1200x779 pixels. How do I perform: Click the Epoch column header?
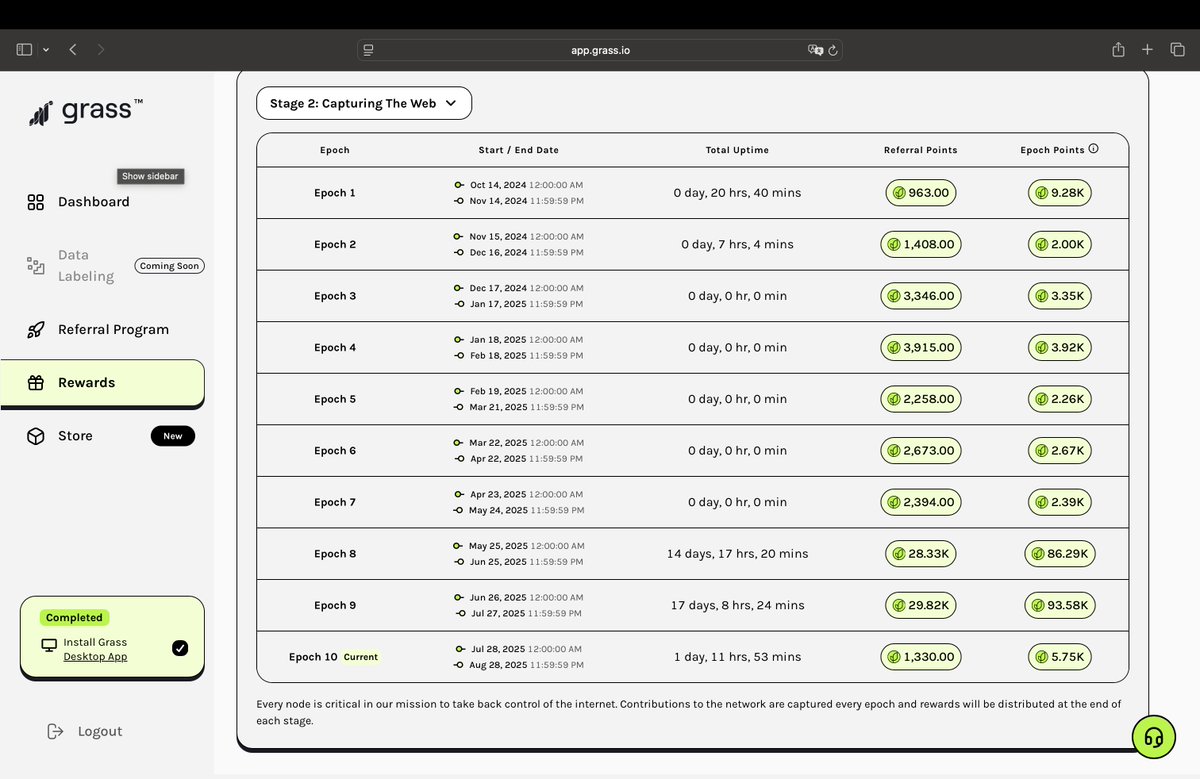[335, 150]
